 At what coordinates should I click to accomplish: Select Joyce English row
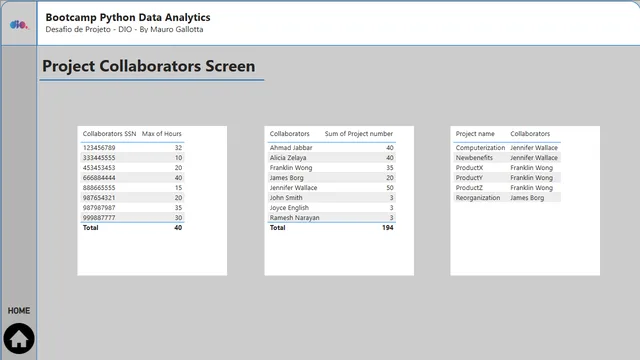coord(332,208)
